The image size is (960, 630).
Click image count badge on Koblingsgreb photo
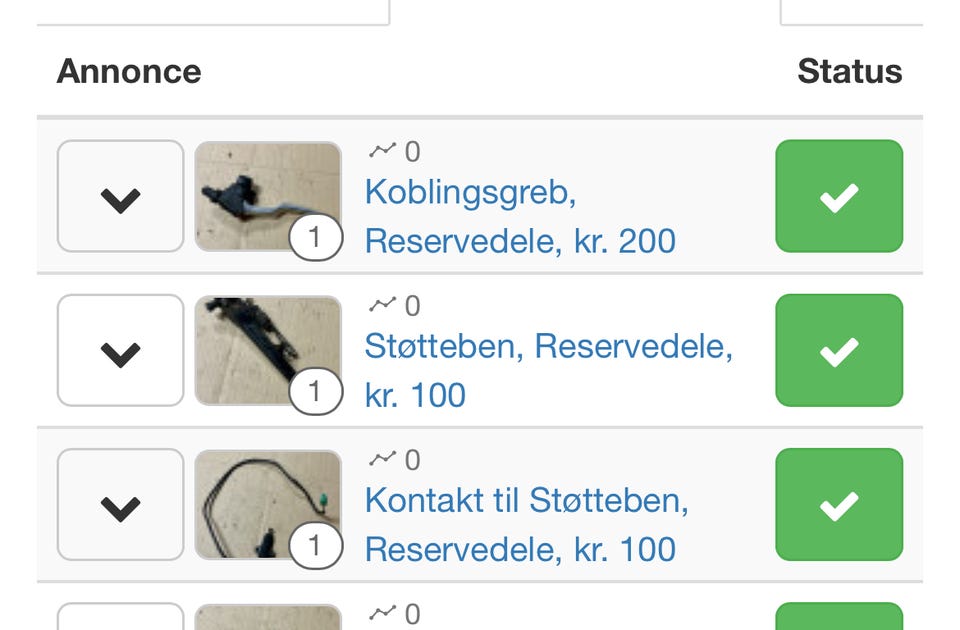click(315, 239)
